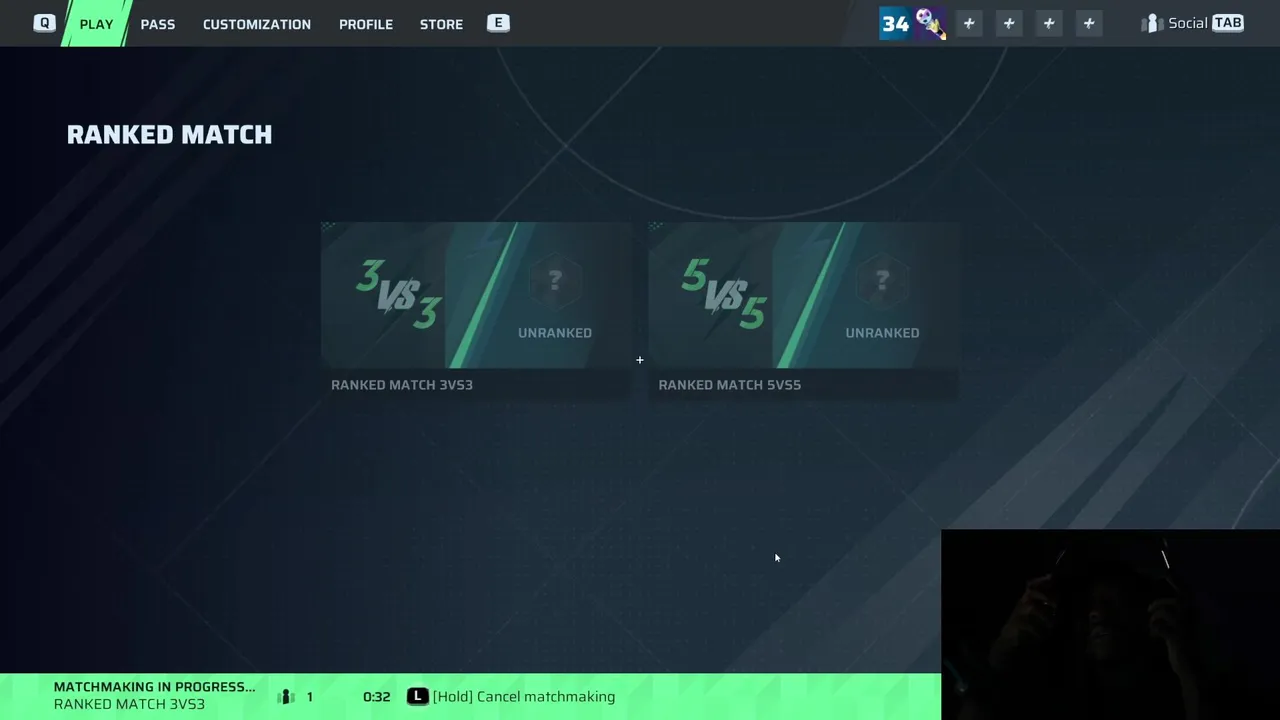The width and height of the screenshot is (1280, 720).
Task: Click UNRANKED text on 5VS5 card
Action: pyautogui.click(x=882, y=333)
